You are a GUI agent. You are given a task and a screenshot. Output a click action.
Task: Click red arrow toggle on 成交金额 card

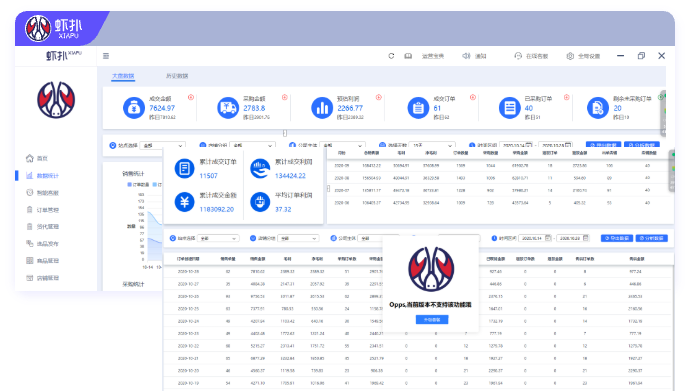pos(191,97)
